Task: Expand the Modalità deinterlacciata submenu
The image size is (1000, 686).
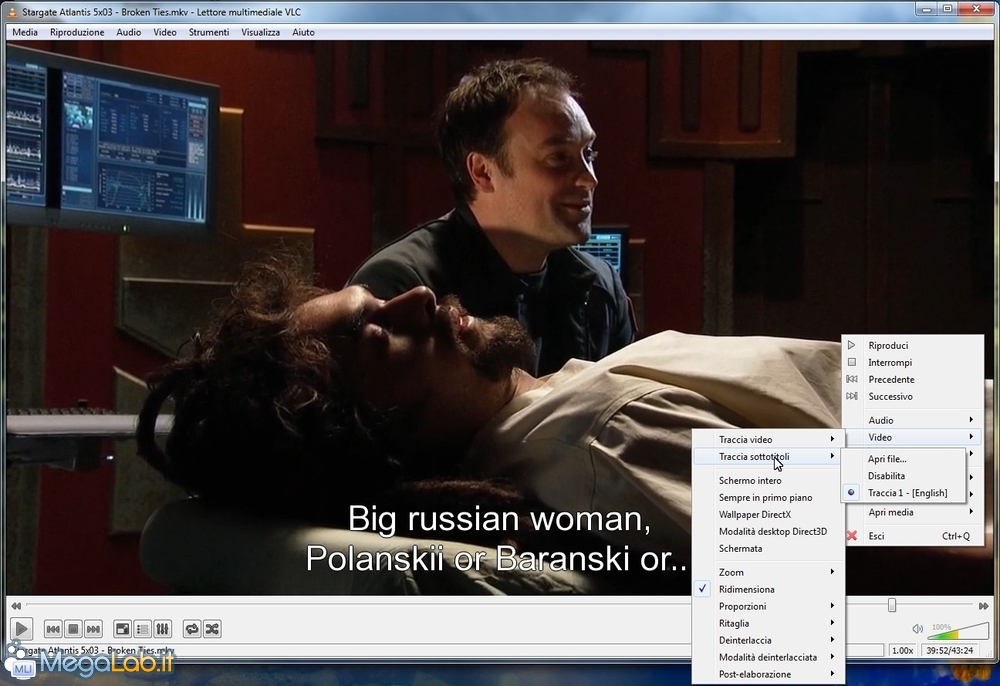Action: pos(768,657)
